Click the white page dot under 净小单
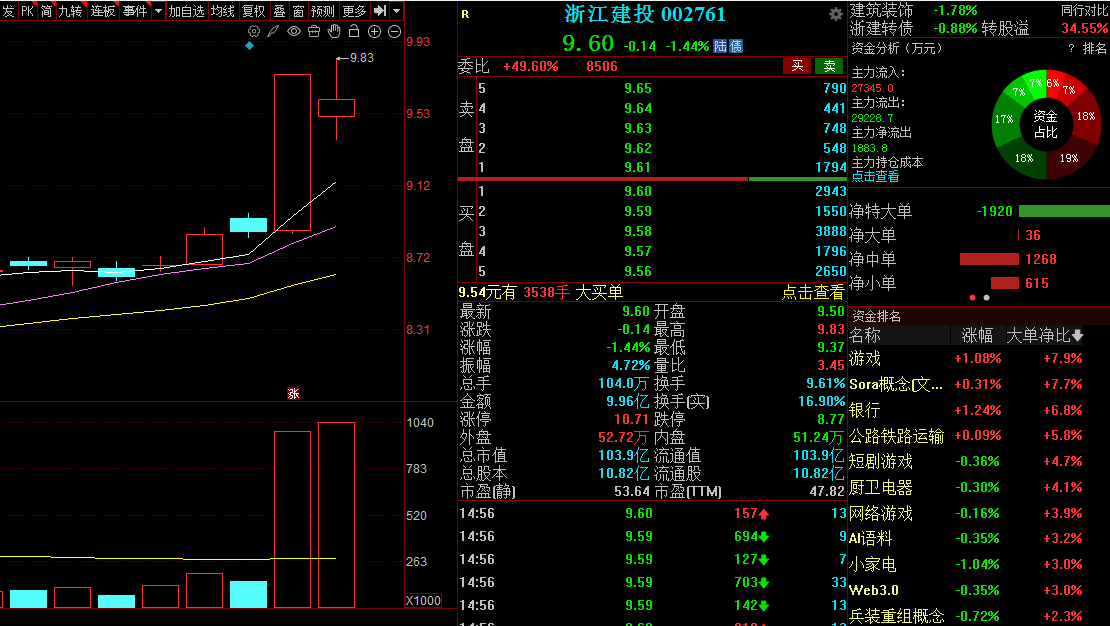Viewport: 1110px width, 626px height. tap(986, 297)
